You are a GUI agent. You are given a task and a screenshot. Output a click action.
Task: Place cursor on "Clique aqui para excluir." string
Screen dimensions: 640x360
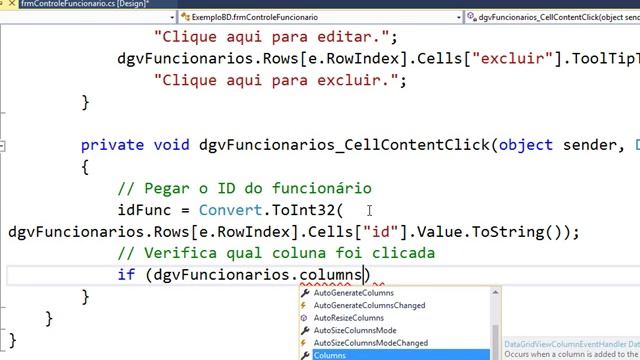[276, 80]
